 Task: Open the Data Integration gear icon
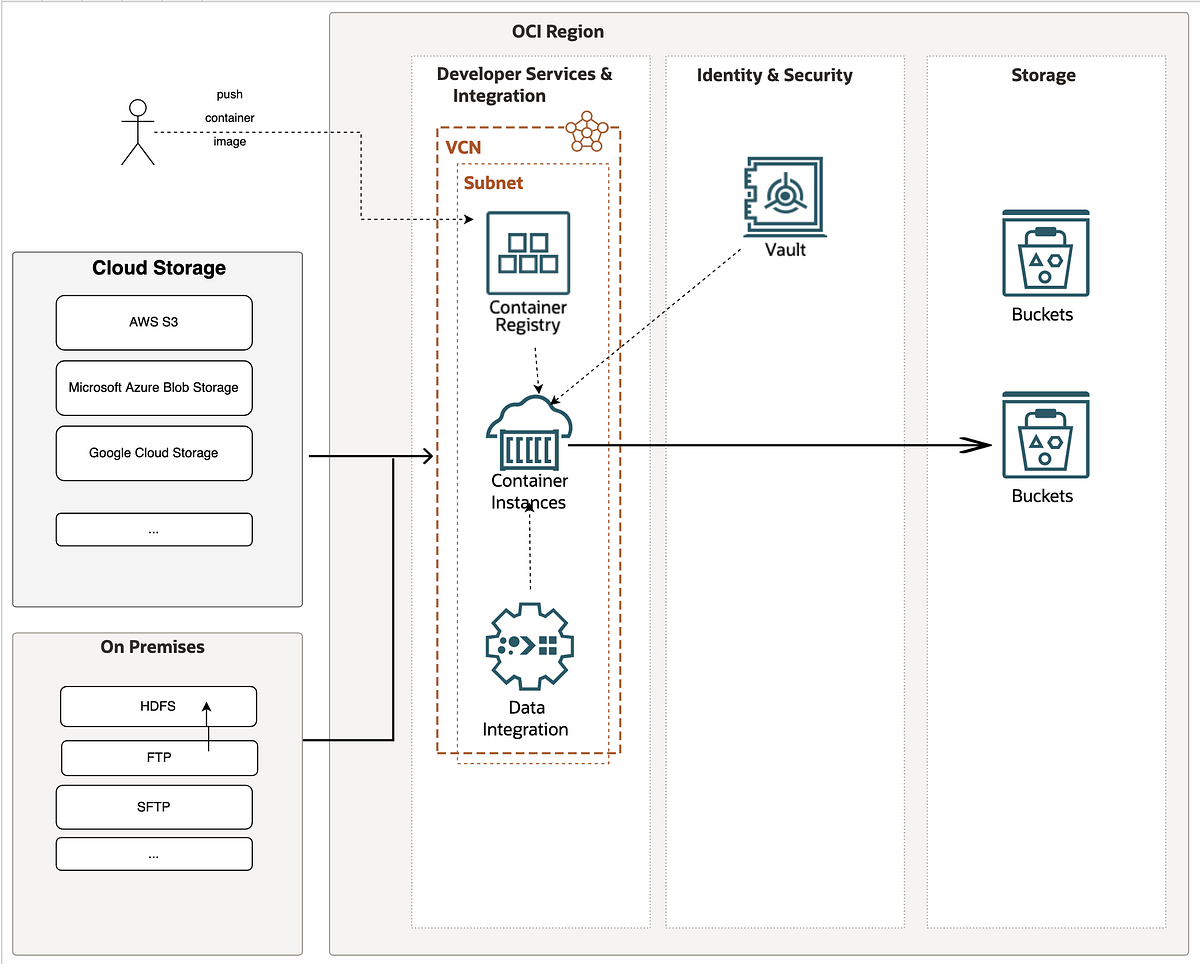528,648
